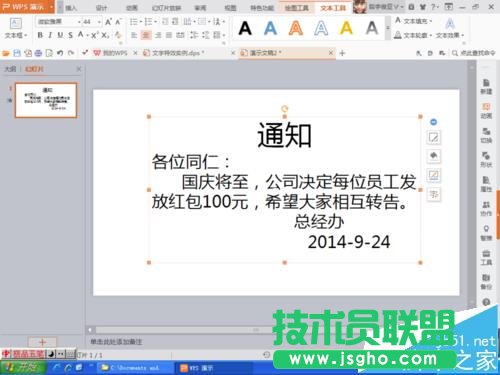Click the 字 text floating icon beside text box
Image resolution: width=500 pixels, height=375 pixels.
point(434,194)
